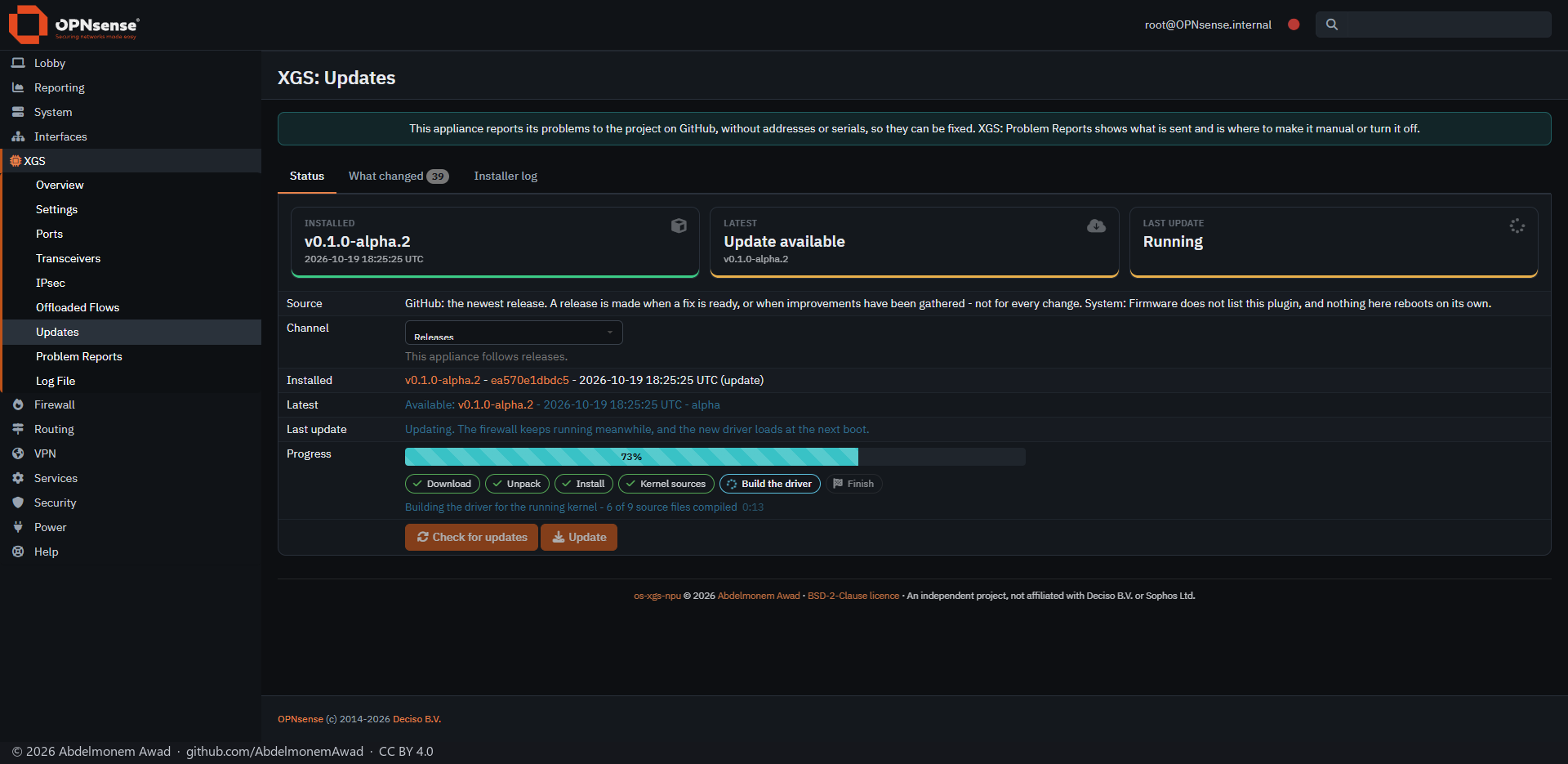
Task: Click the OPNsense logo
Action: 73,25
